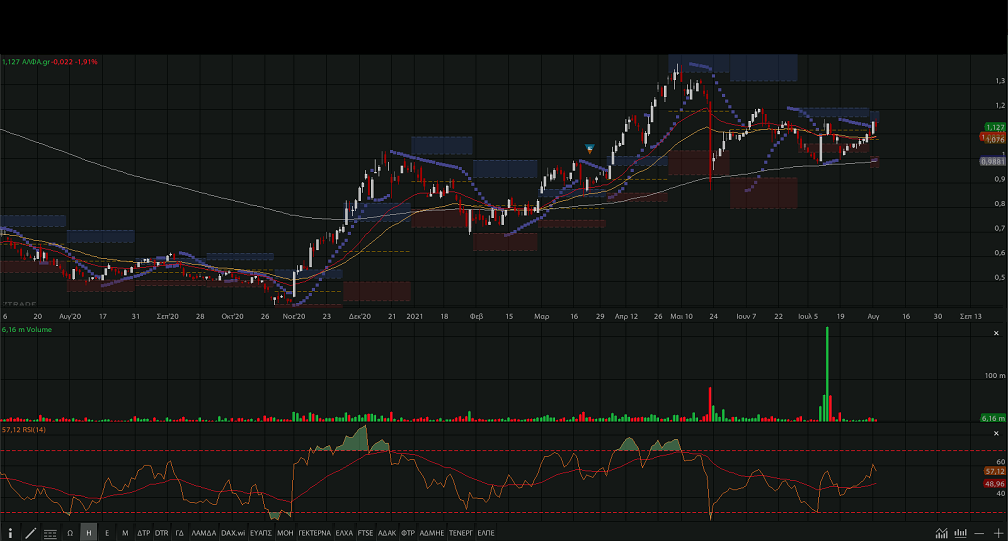Viewport: 1008px width, 541px height.
Task: Open the DAX.wi symbol shortcut
Action: (x=233, y=533)
